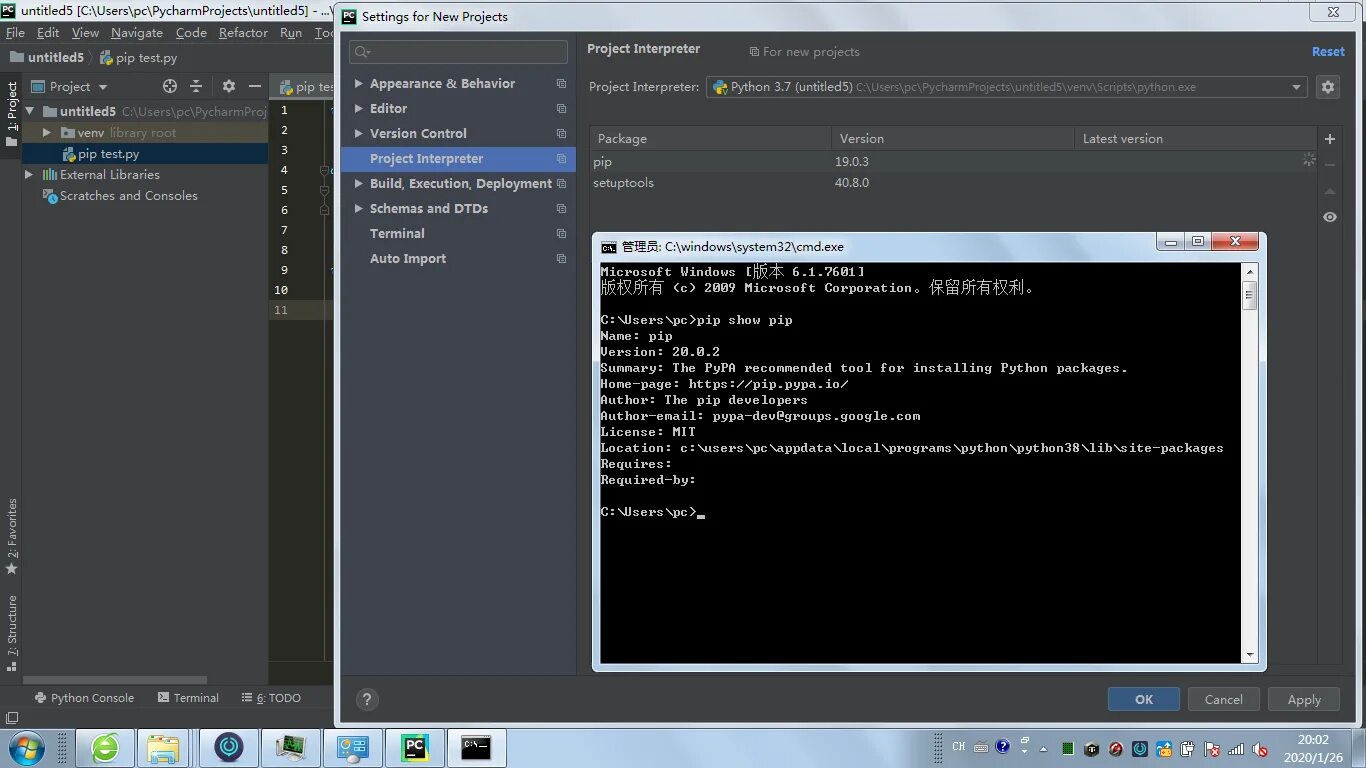Open the Code menu
1366x768 pixels.
click(x=191, y=33)
